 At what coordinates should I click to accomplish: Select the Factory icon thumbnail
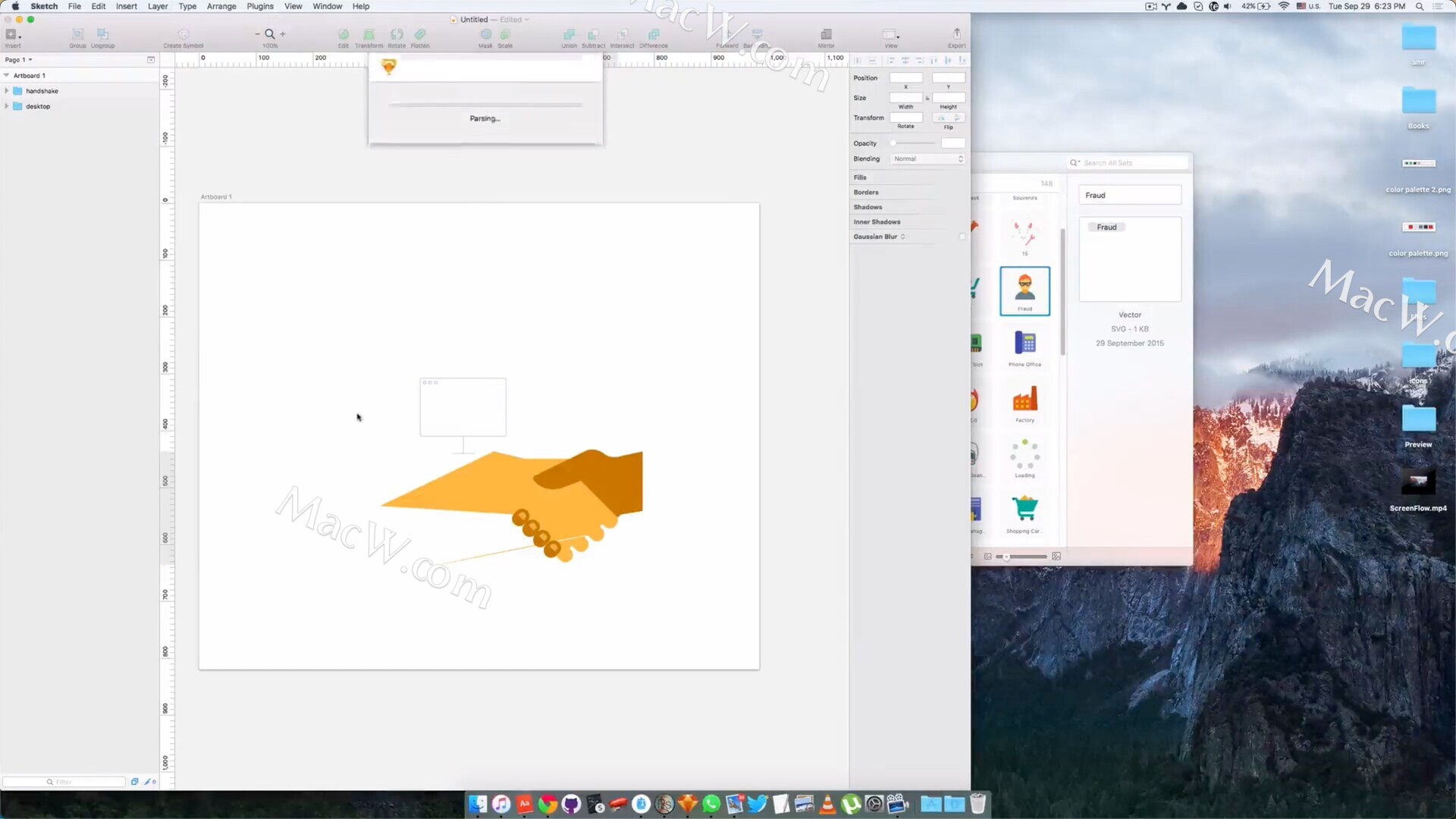(x=1025, y=403)
